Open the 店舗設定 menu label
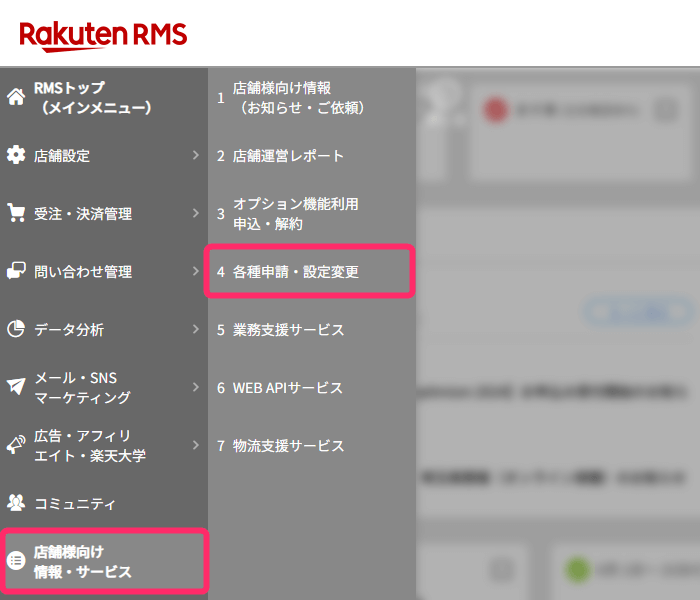Viewport: 700px width, 600px height. point(62,156)
